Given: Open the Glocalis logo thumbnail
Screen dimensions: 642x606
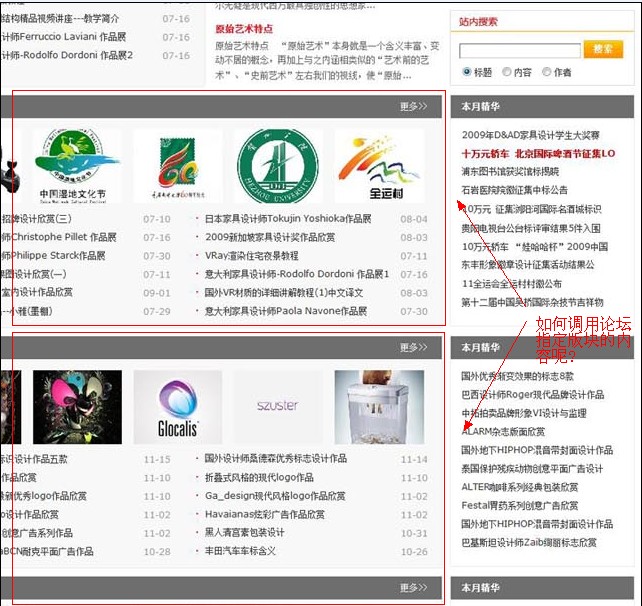Looking at the screenshot, I should [x=178, y=407].
